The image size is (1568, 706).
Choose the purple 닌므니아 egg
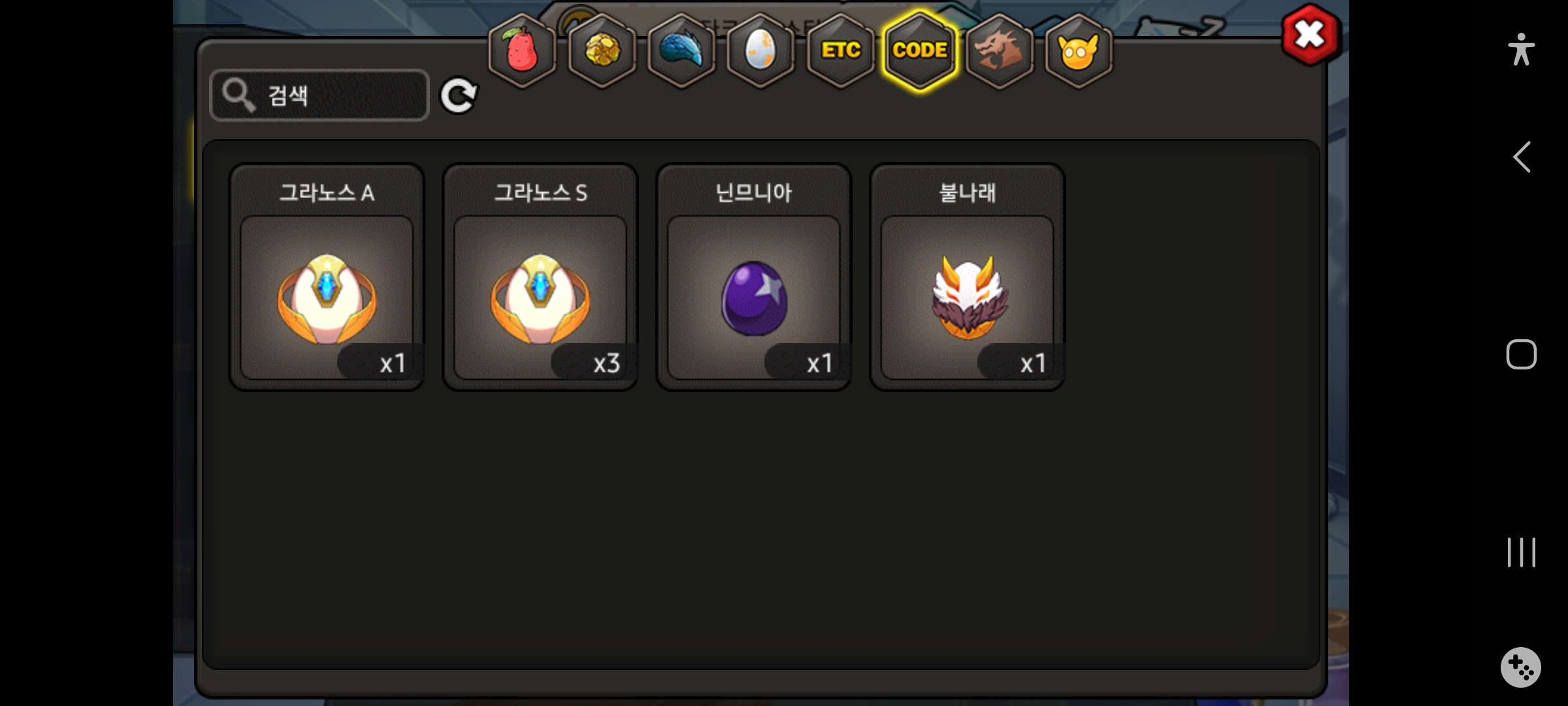click(x=754, y=277)
